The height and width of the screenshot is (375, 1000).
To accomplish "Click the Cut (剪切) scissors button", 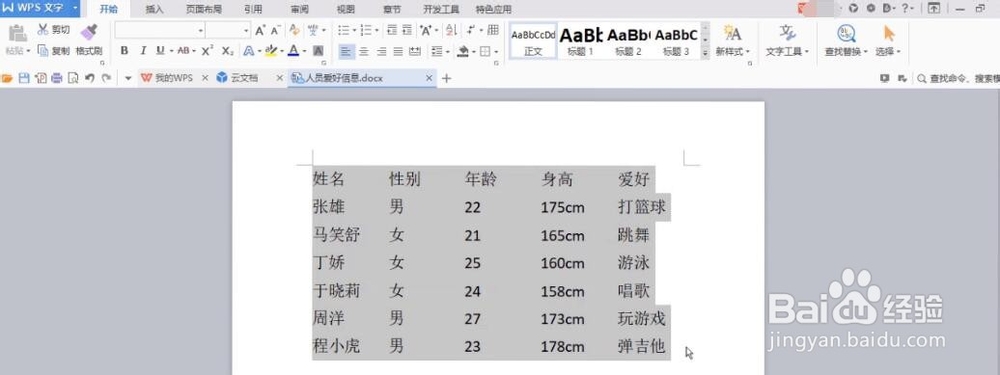I will tap(54, 30).
